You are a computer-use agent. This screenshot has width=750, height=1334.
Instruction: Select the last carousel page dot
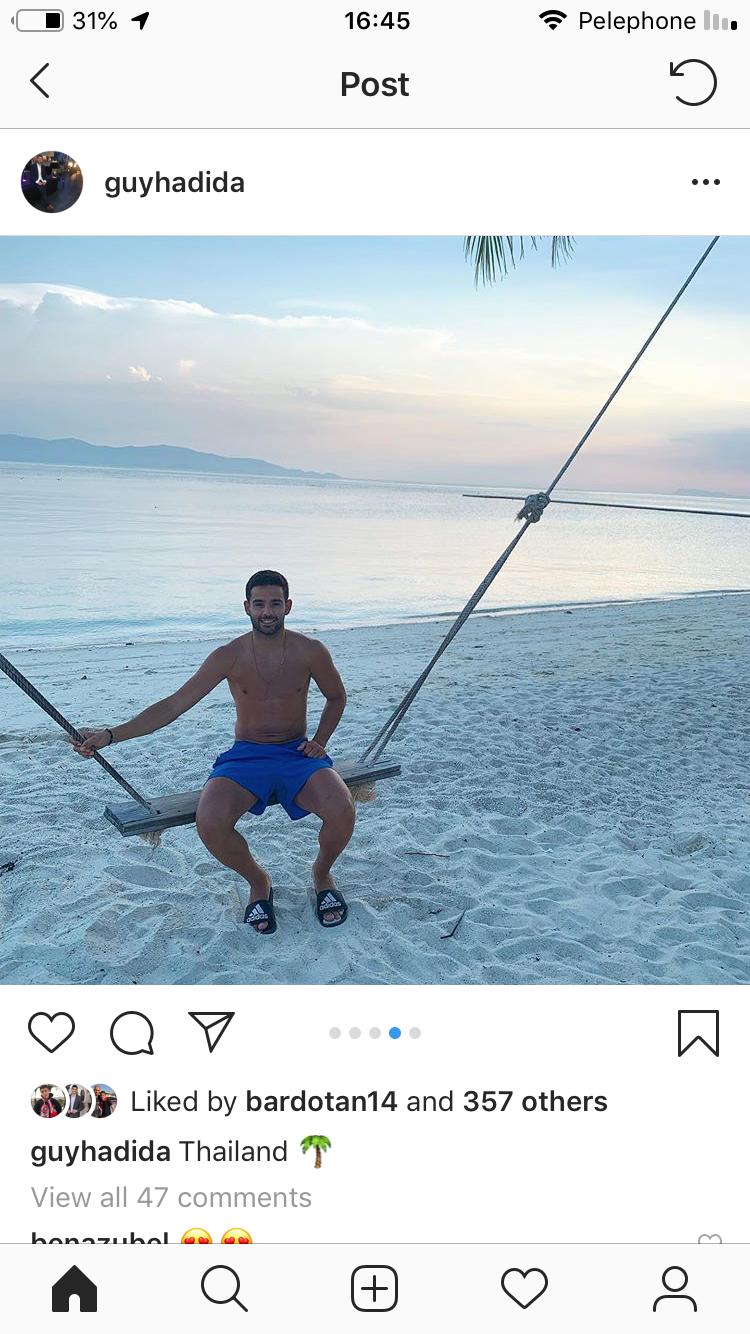click(x=415, y=1033)
